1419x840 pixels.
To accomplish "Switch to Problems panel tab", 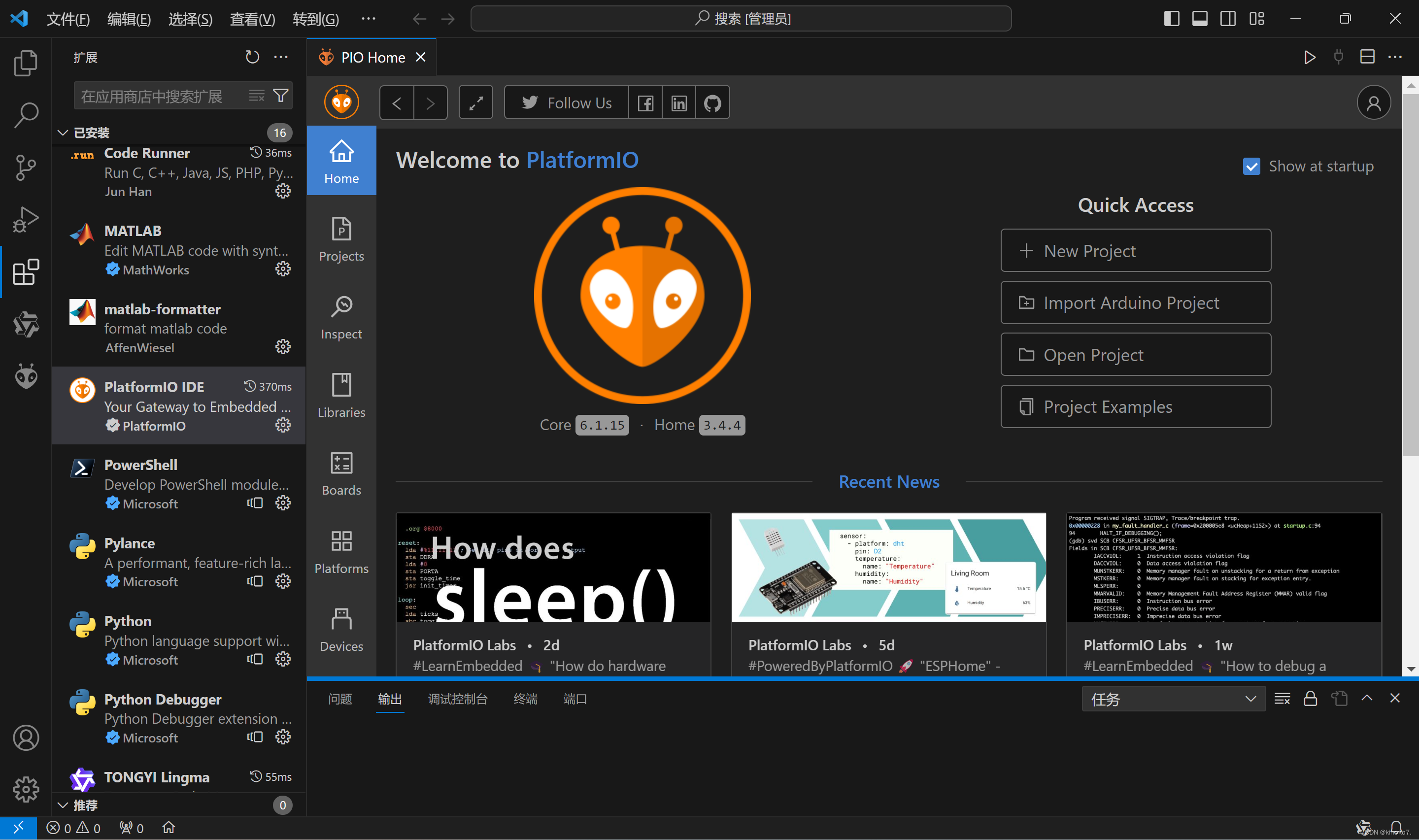I will point(340,699).
